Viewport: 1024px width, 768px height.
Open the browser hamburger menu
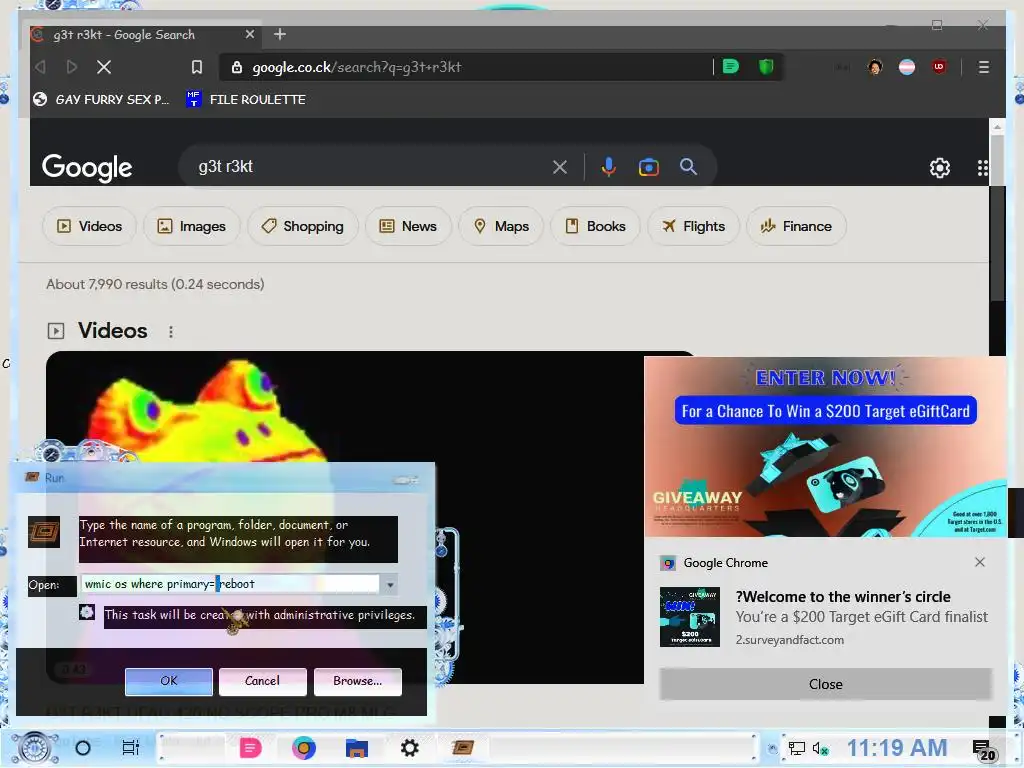[984, 67]
